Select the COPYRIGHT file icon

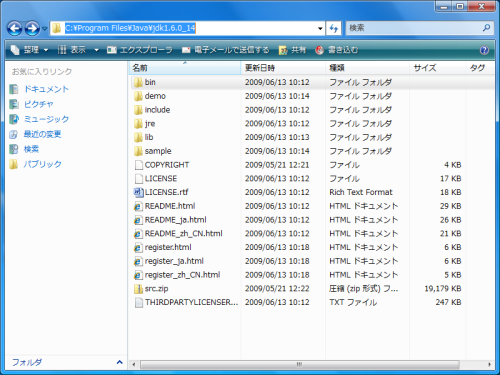pos(138,165)
